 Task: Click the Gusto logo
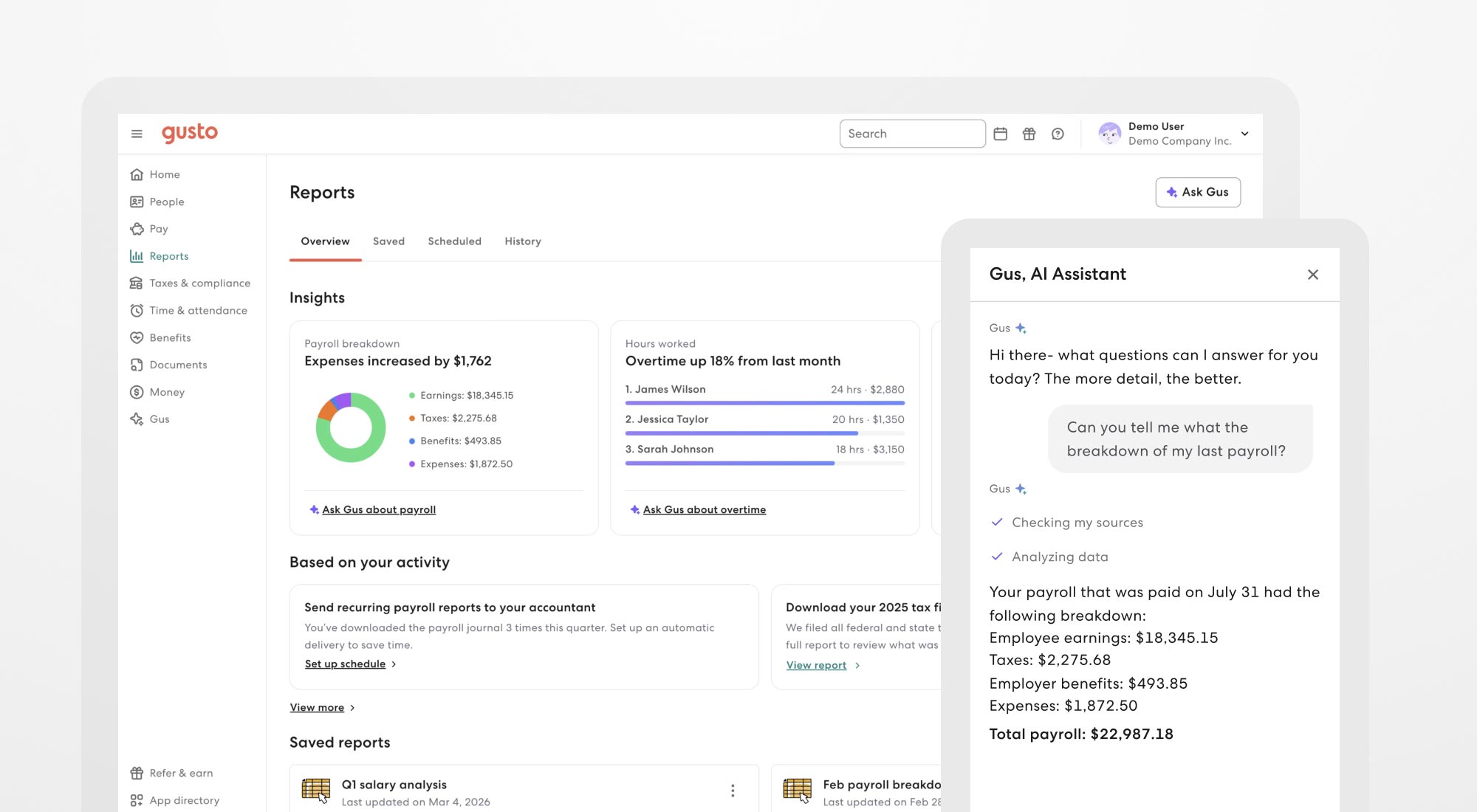click(x=190, y=133)
